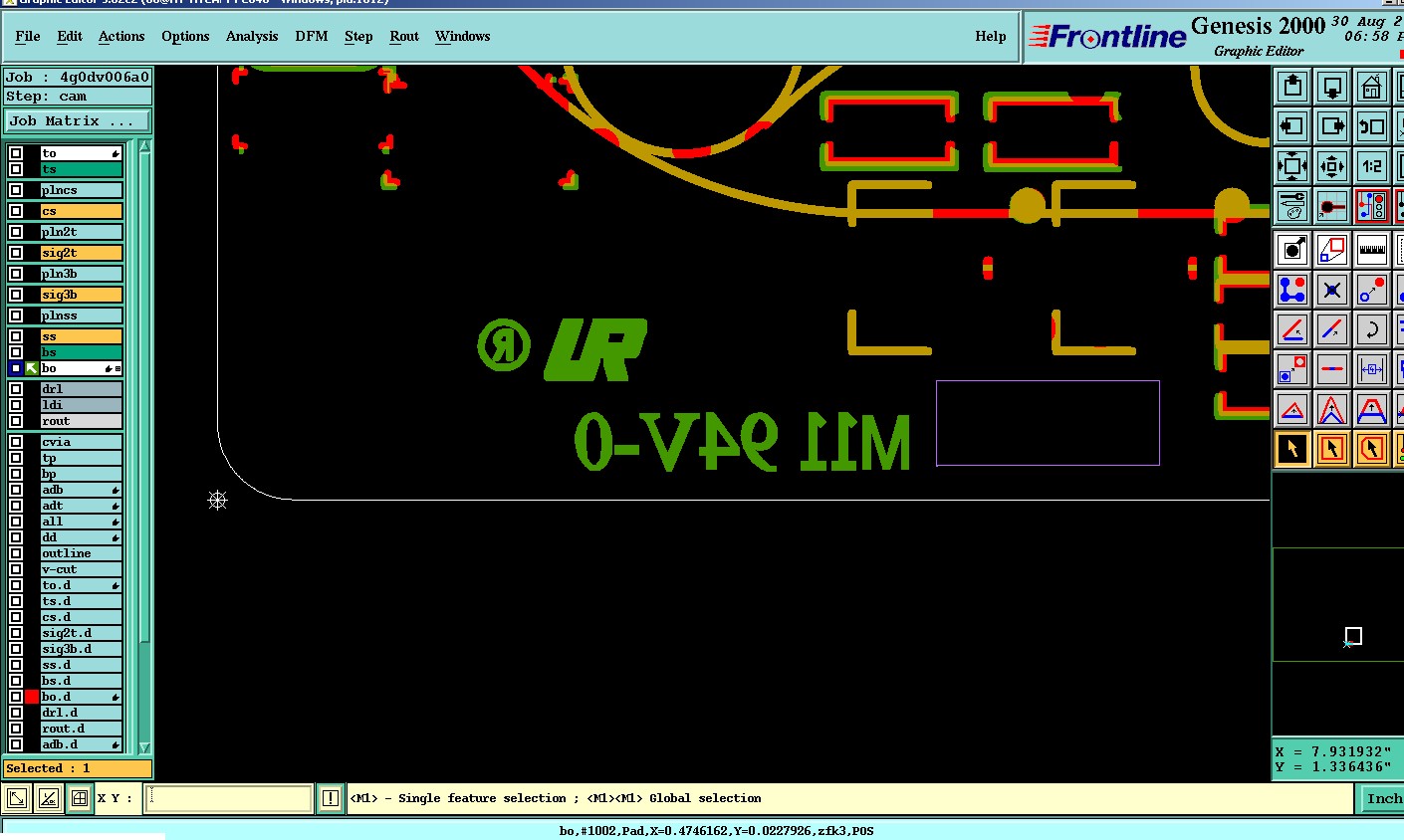Click the red line angle edit icon
The image size is (1404, 840).
tap(1292, 329)
